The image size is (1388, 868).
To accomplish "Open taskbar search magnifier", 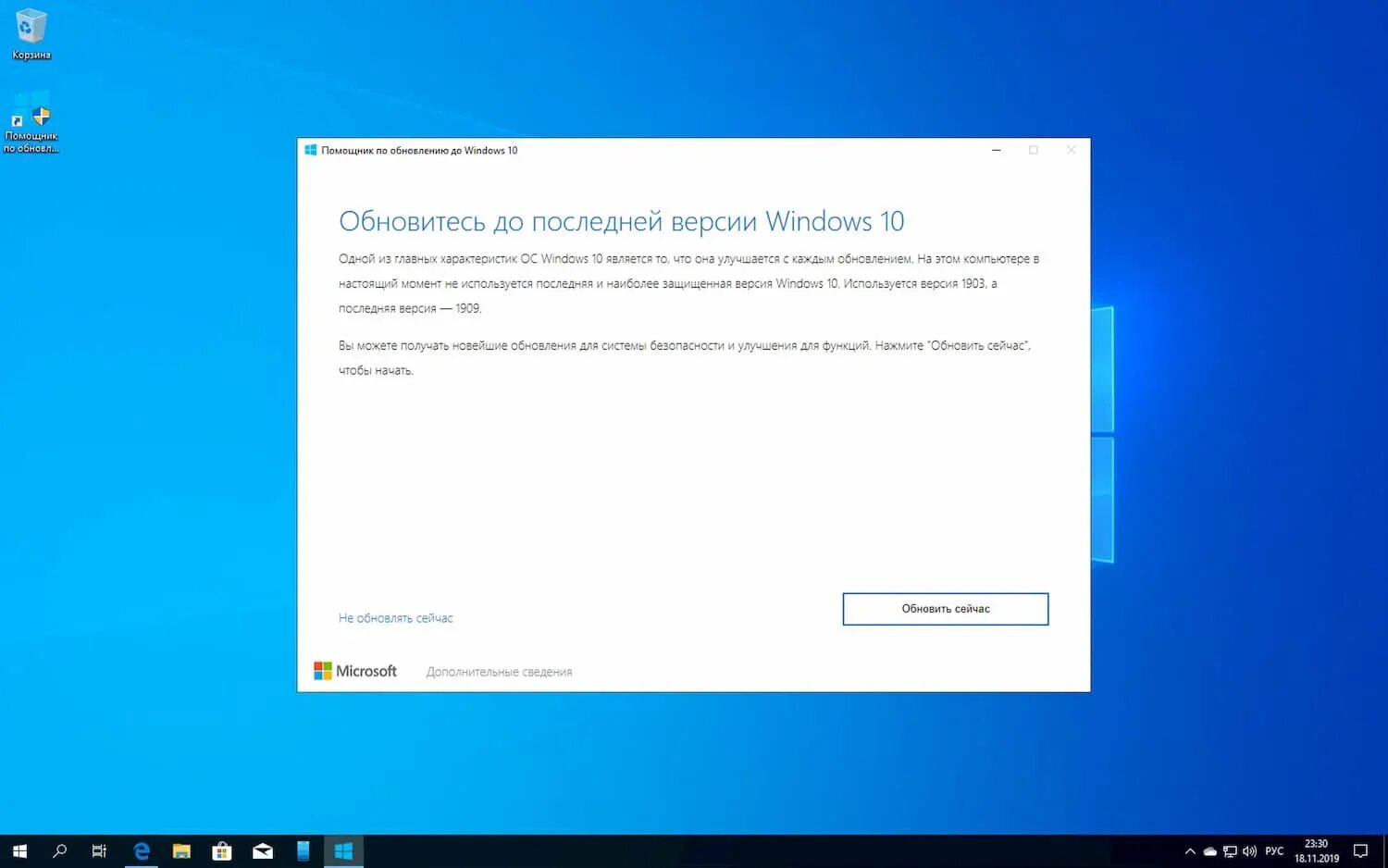I will click(60, 851).
